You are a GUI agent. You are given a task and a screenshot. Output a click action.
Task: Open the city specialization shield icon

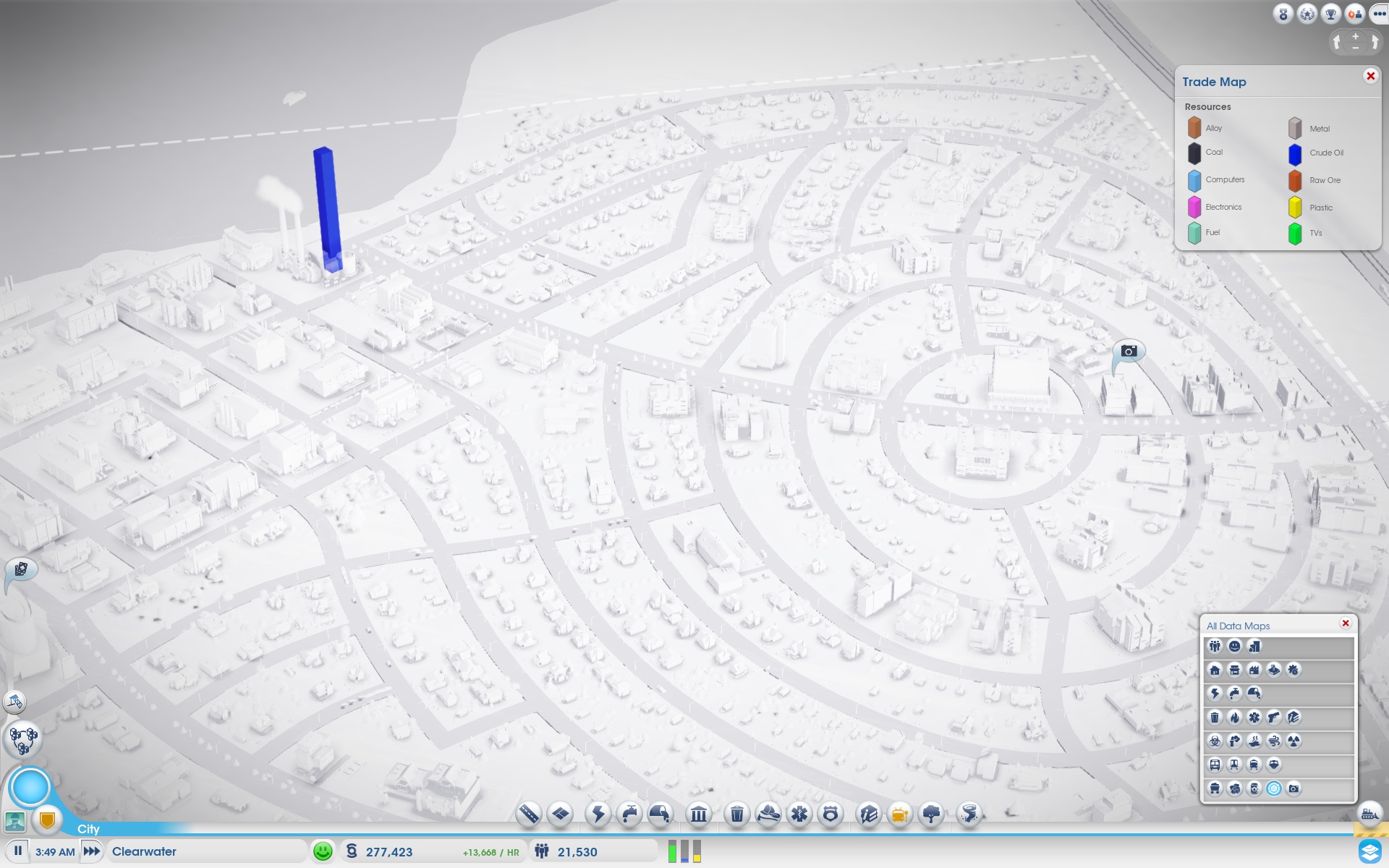point(48,820)
